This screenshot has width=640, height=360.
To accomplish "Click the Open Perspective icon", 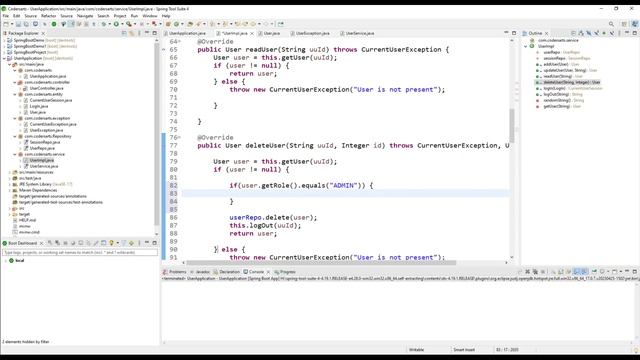I will click(624, 24).
